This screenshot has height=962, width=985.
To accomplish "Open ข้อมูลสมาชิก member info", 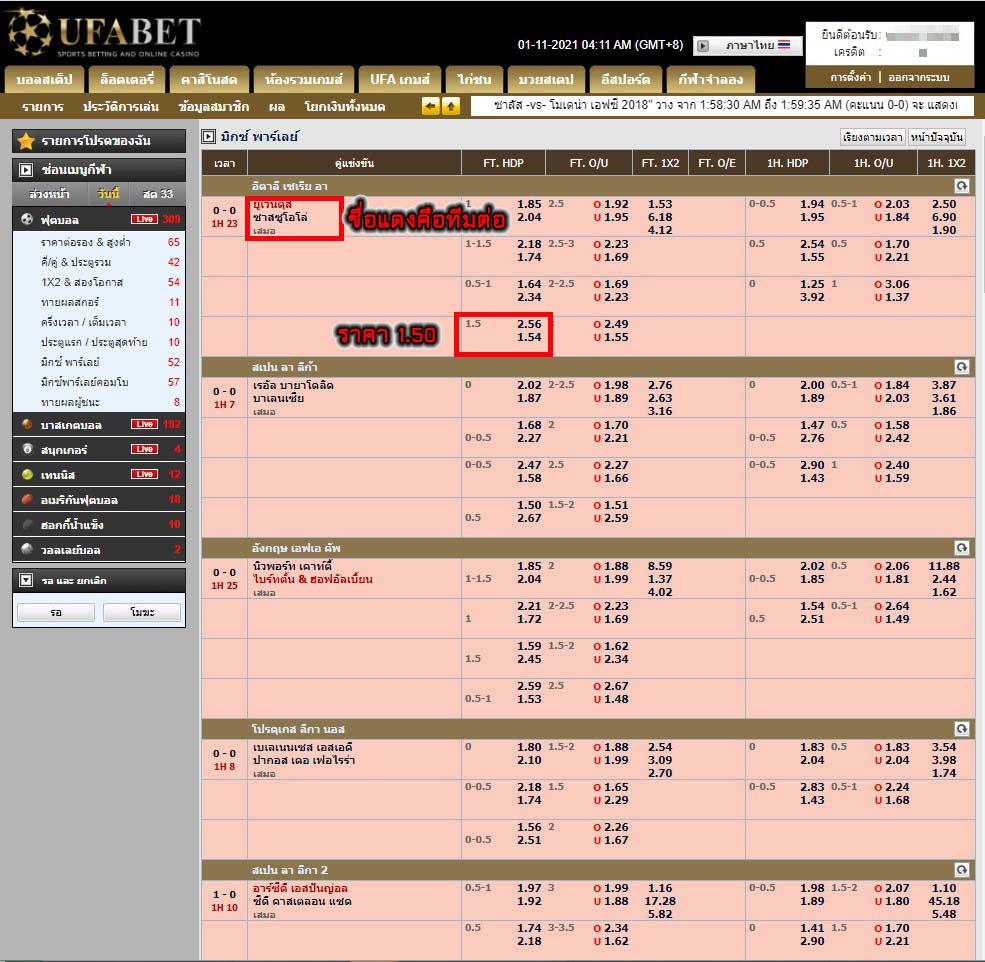I will click(x=214, y=107).
